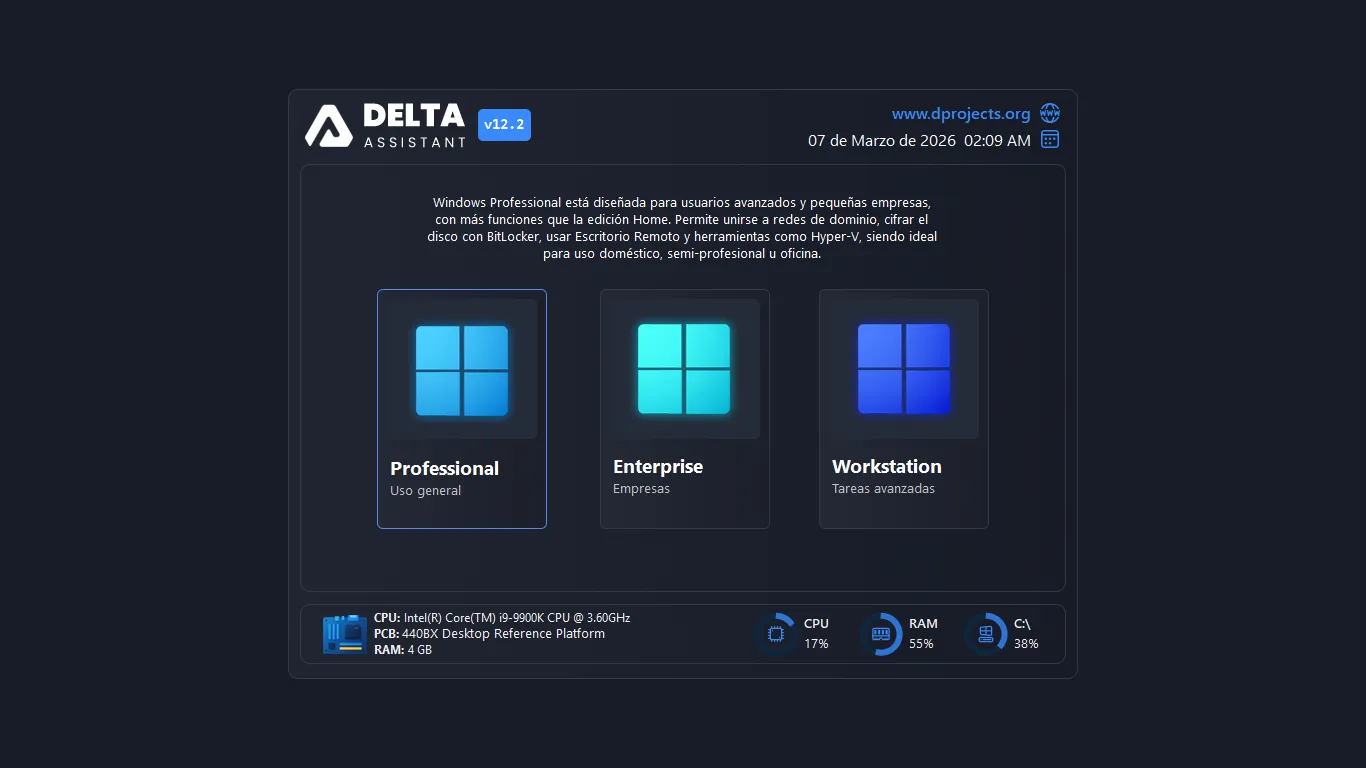
Task: Click the CPU chip usage gauge icon
Action: 775,634
